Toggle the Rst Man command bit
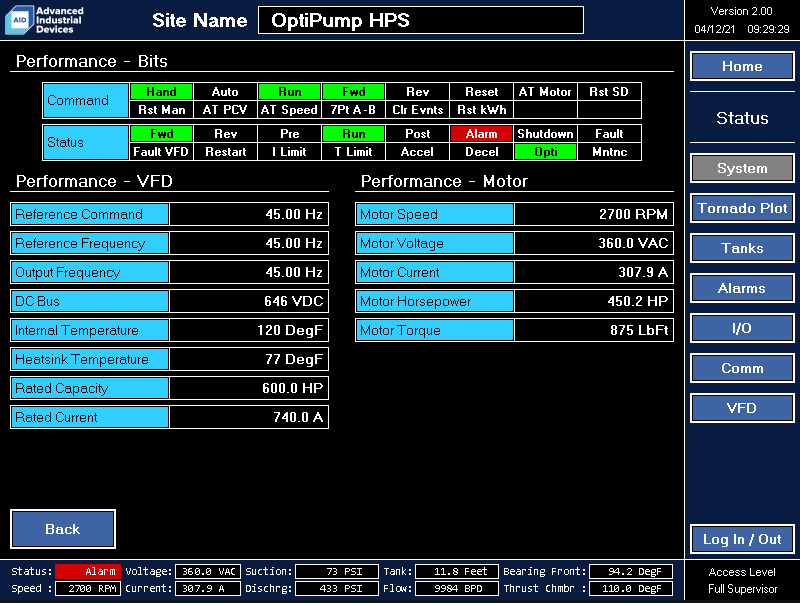This screenshot has height=603, width=800. [161, 110]
